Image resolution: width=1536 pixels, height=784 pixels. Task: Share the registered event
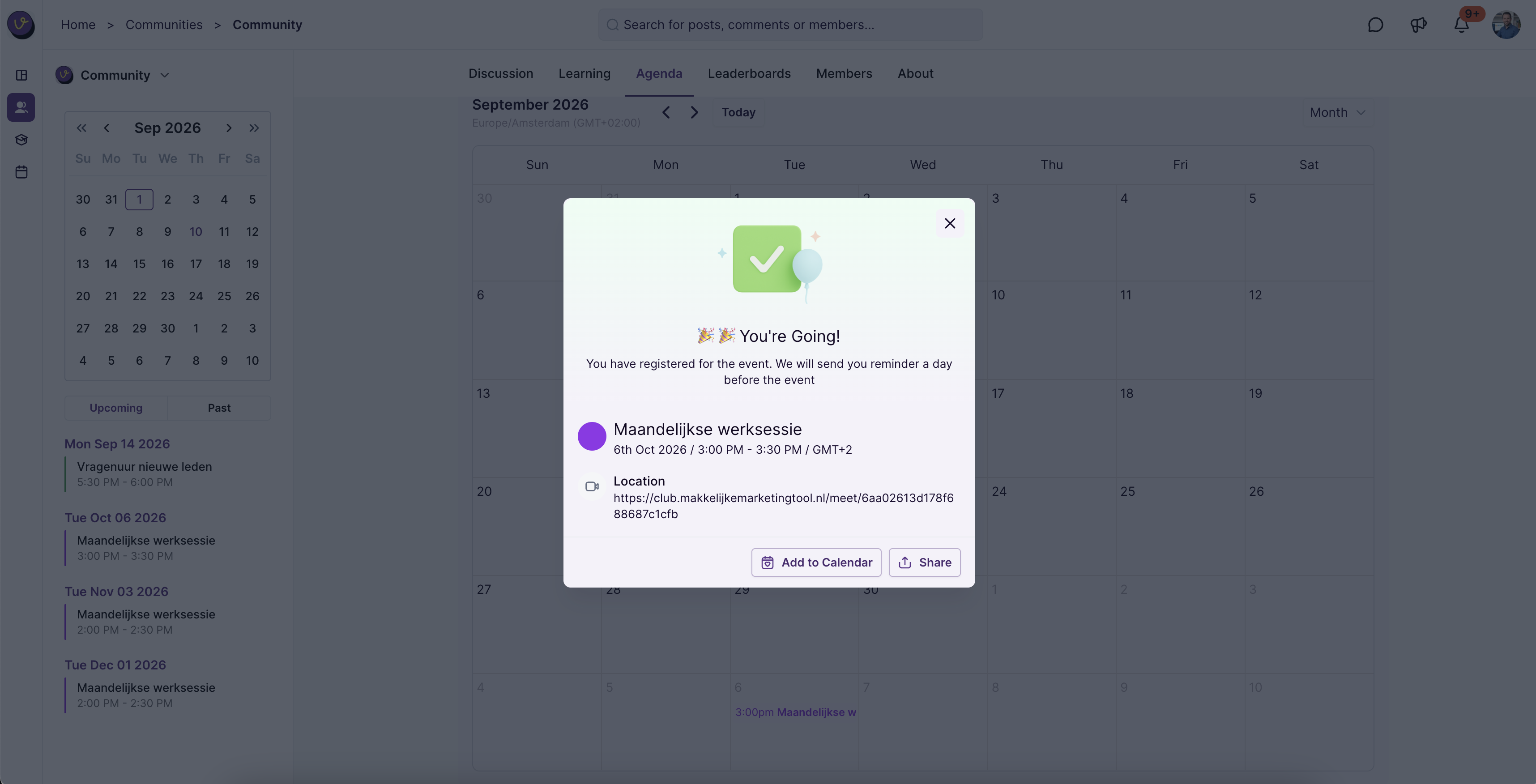pos(924,562)
